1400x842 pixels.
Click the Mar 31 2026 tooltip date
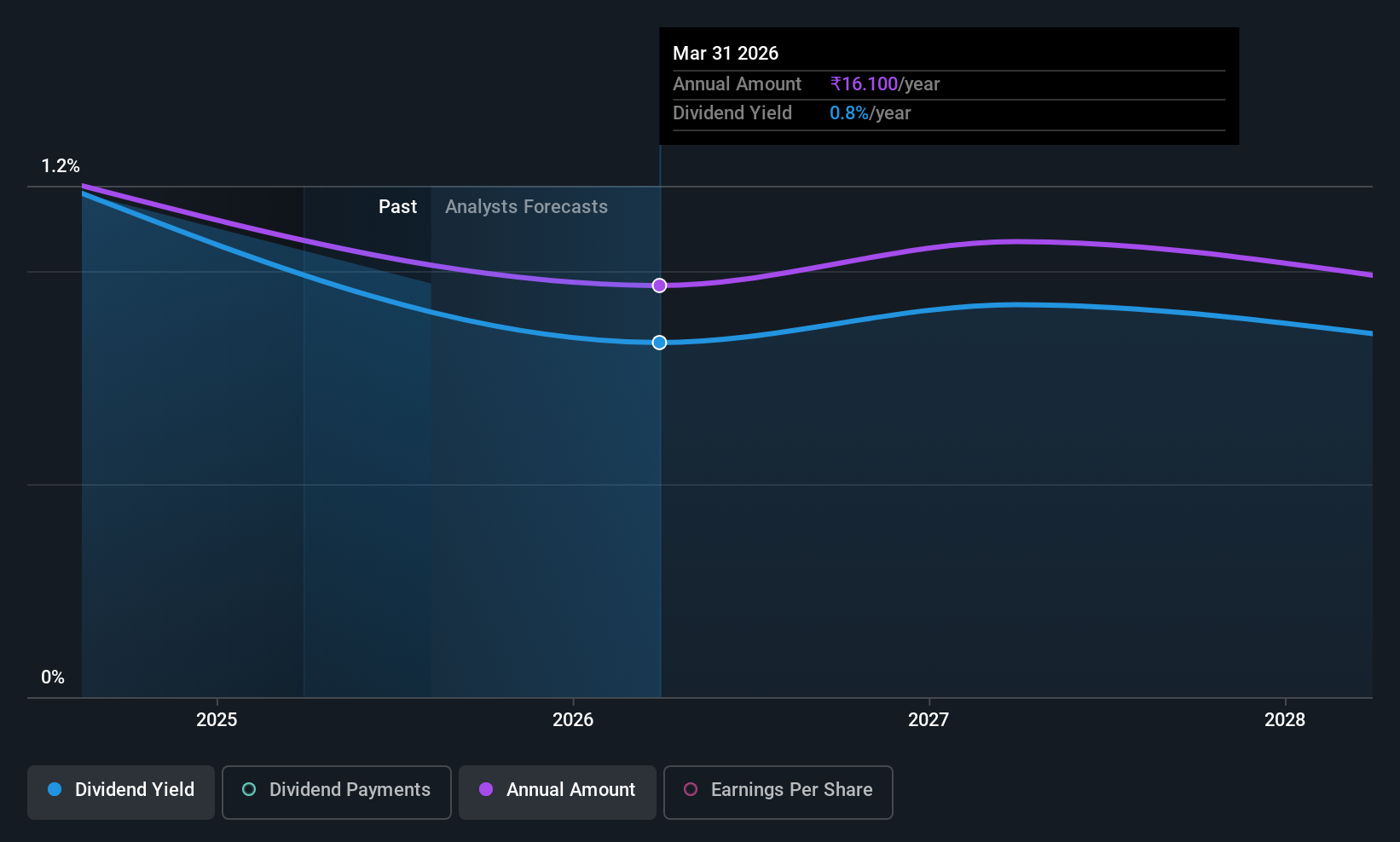pos(726,53)
